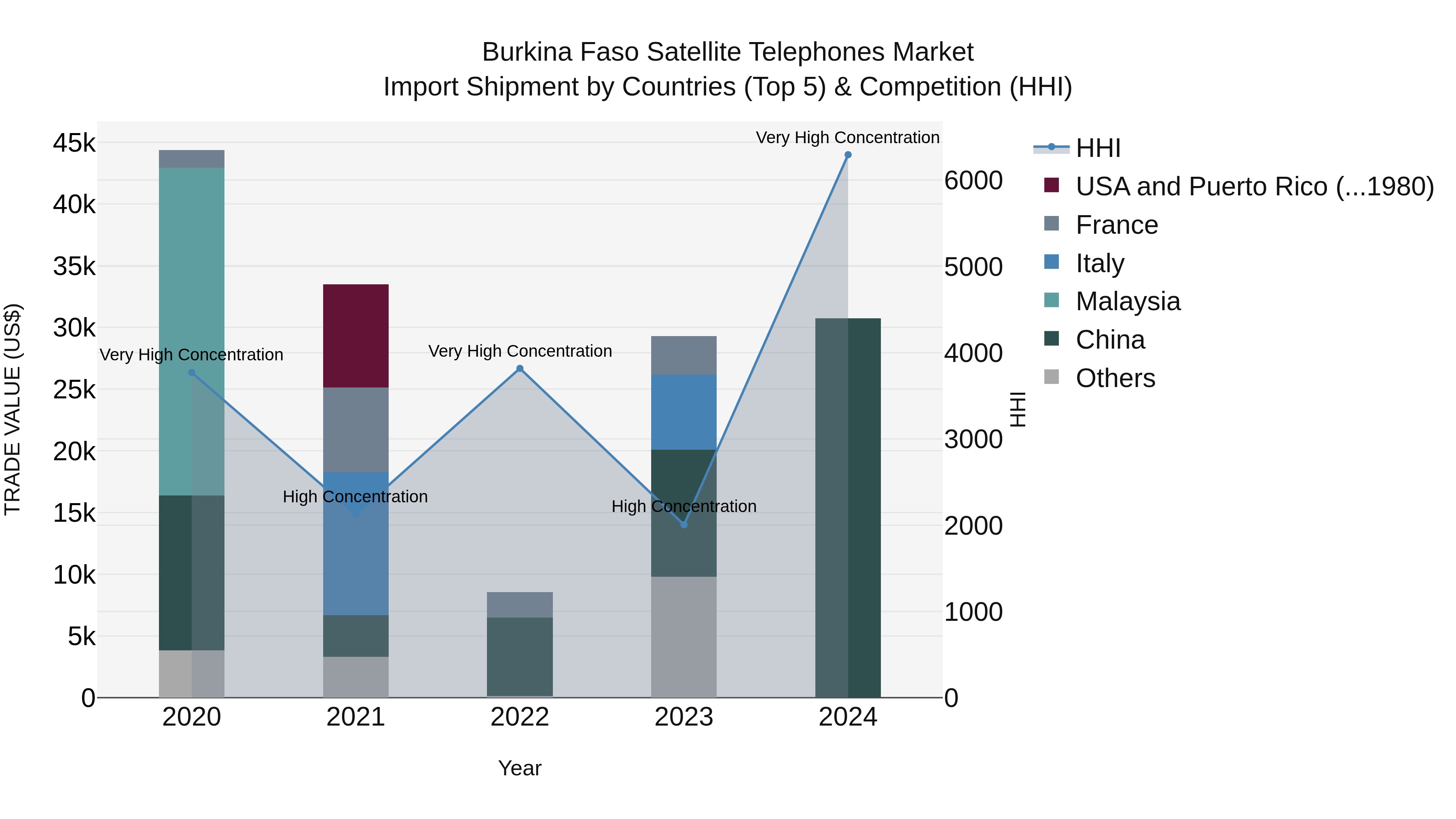The height and width of the screenshot is (819, 1456).
Task: Click the 'Very High Concentration' label near 2022
Action: coord(520,351)
